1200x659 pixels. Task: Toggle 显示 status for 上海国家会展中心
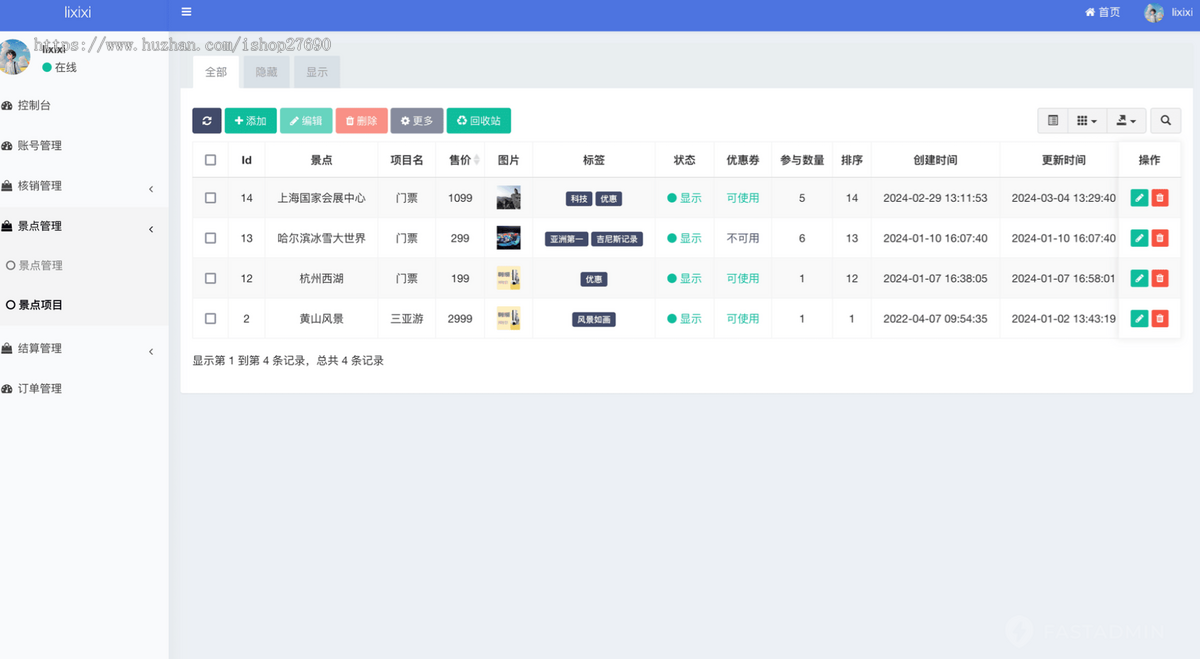point(685,198)
